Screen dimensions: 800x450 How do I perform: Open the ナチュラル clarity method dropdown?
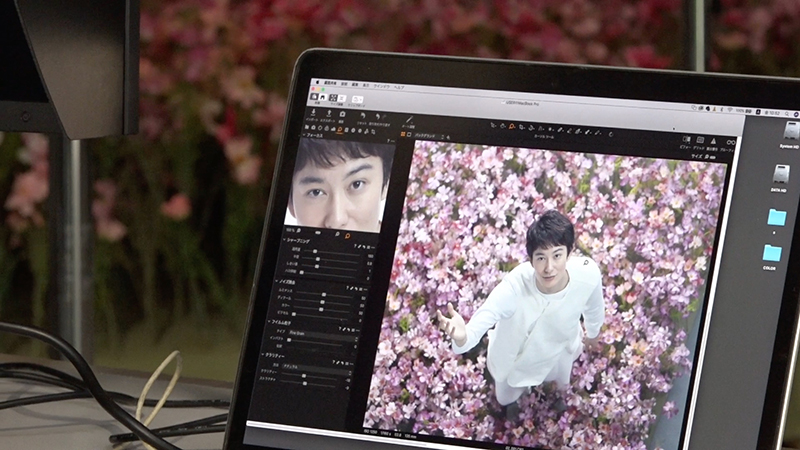pos(316,367)
